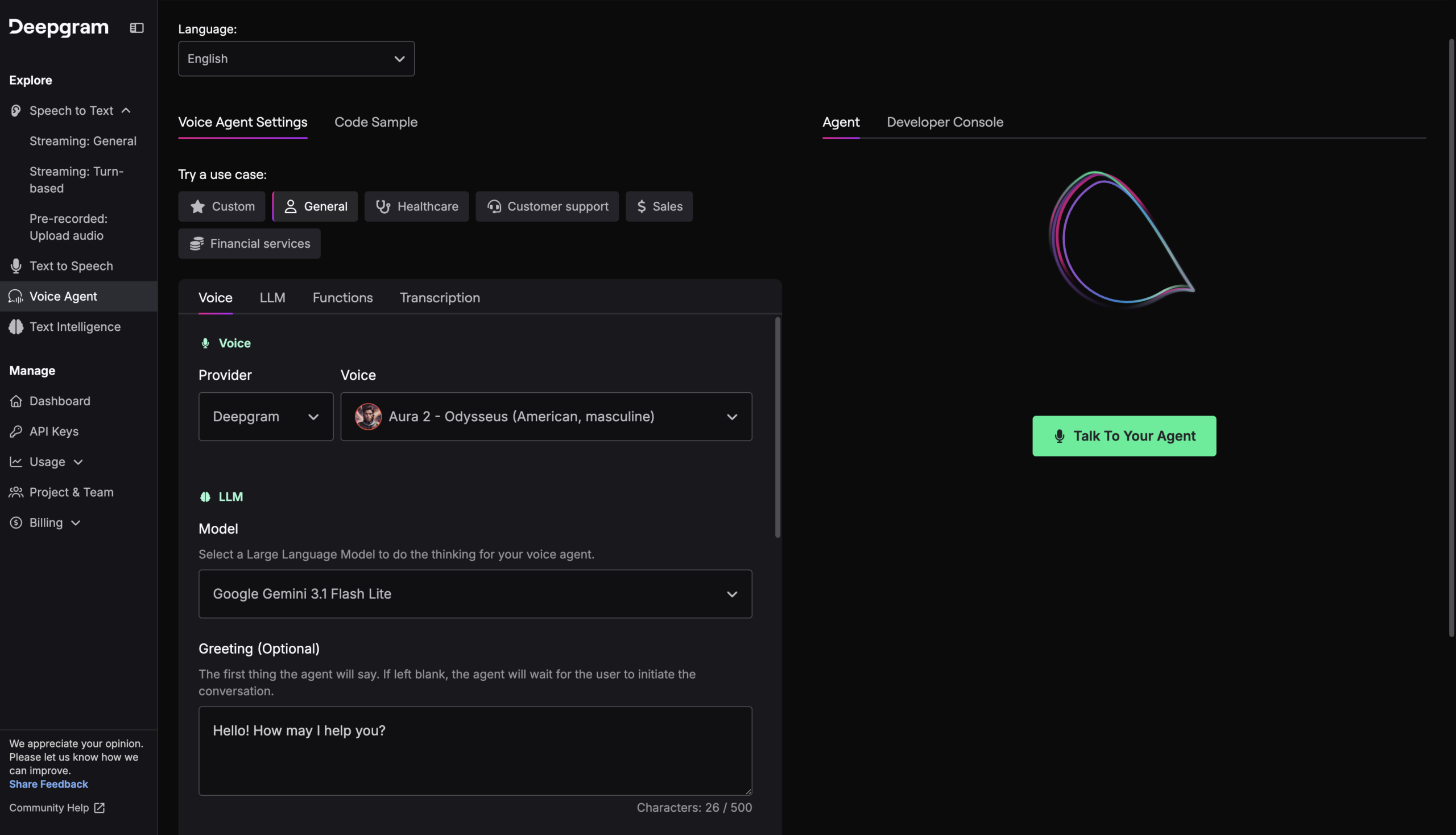Go to Streaming: General

(83, 141)
